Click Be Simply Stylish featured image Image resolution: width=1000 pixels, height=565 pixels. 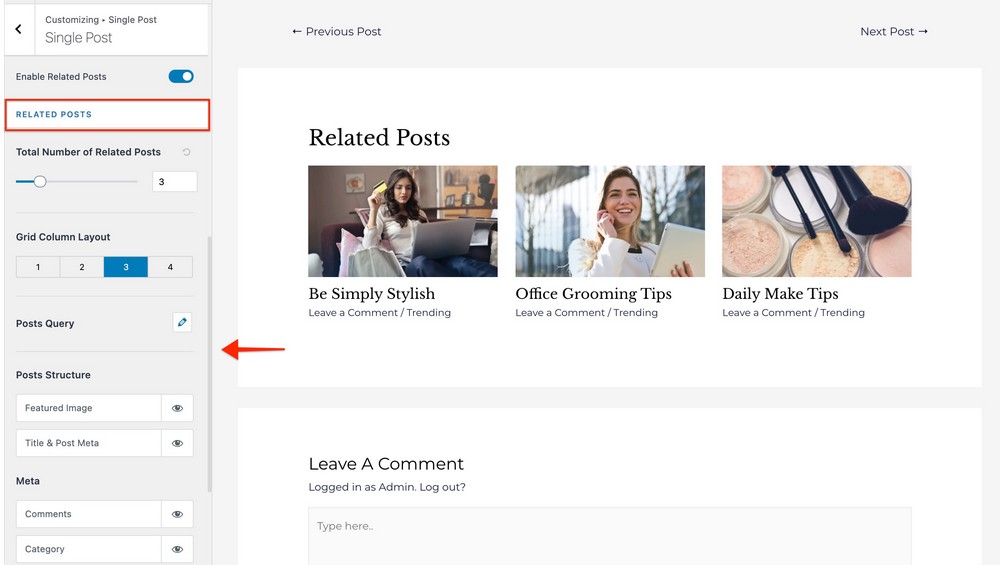402,221
